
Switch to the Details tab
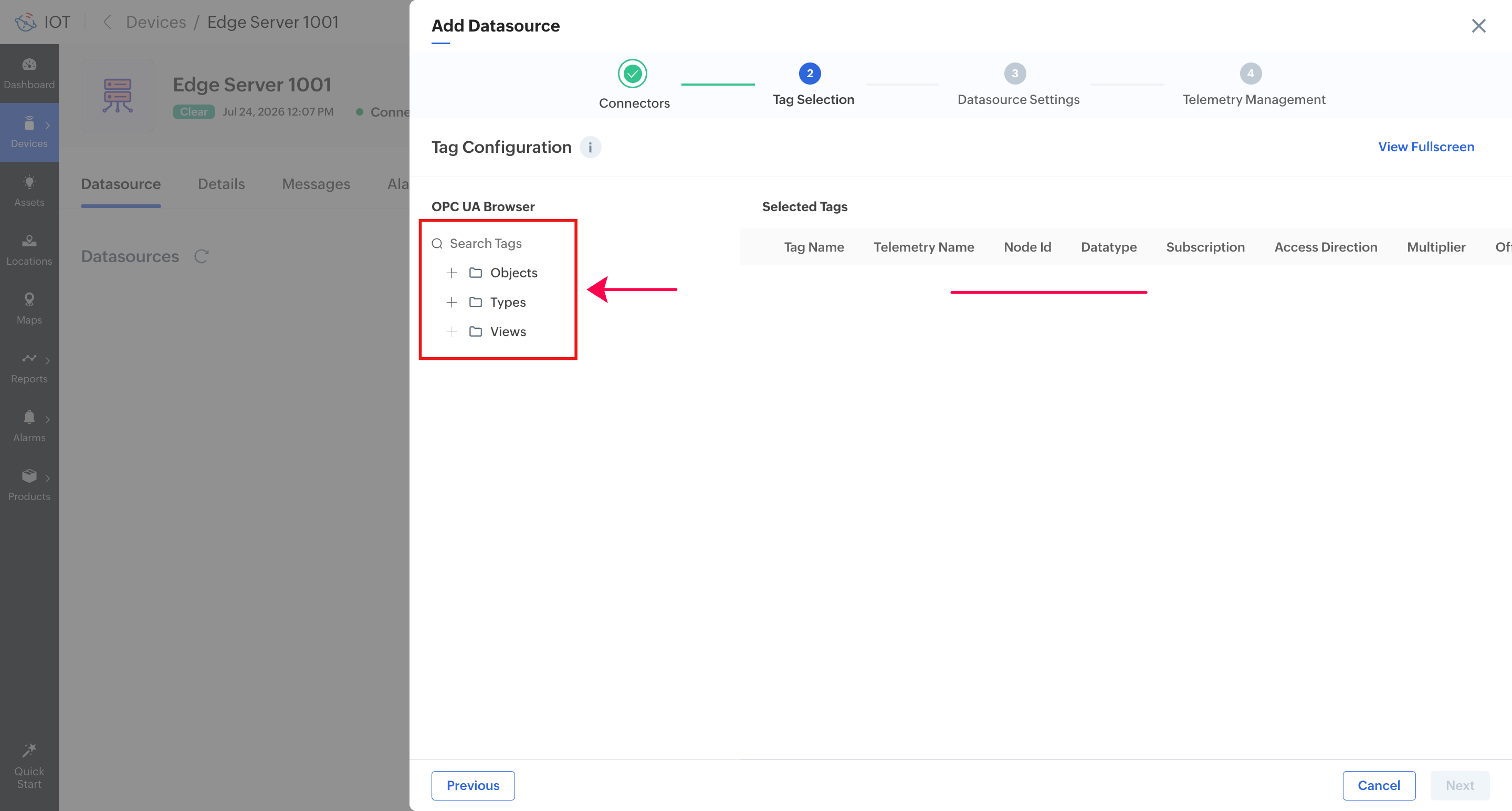coord(221,184)
